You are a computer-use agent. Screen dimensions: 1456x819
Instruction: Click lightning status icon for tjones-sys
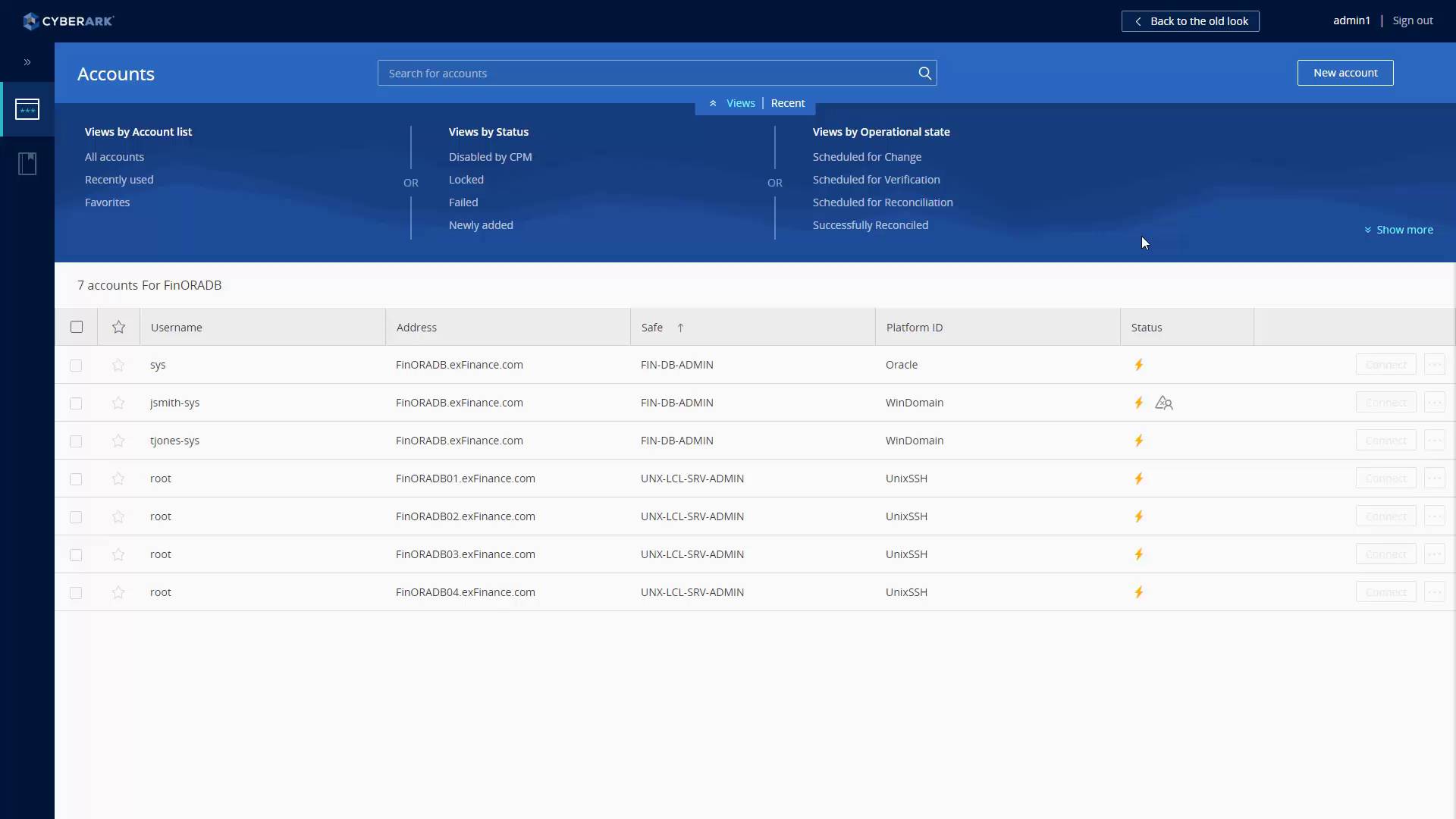[x=1138, y=441]
